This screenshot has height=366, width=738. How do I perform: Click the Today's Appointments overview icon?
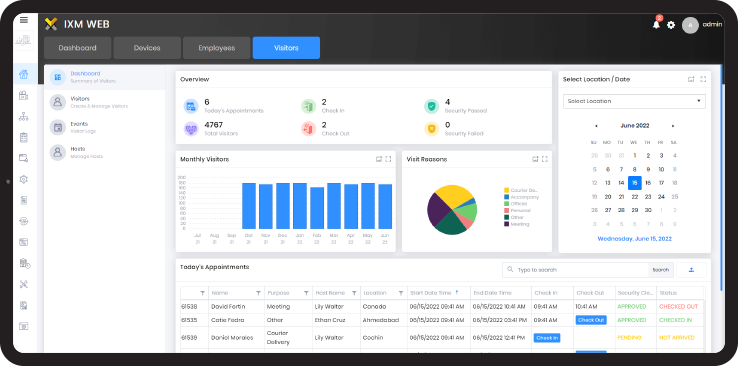[191, 106]
